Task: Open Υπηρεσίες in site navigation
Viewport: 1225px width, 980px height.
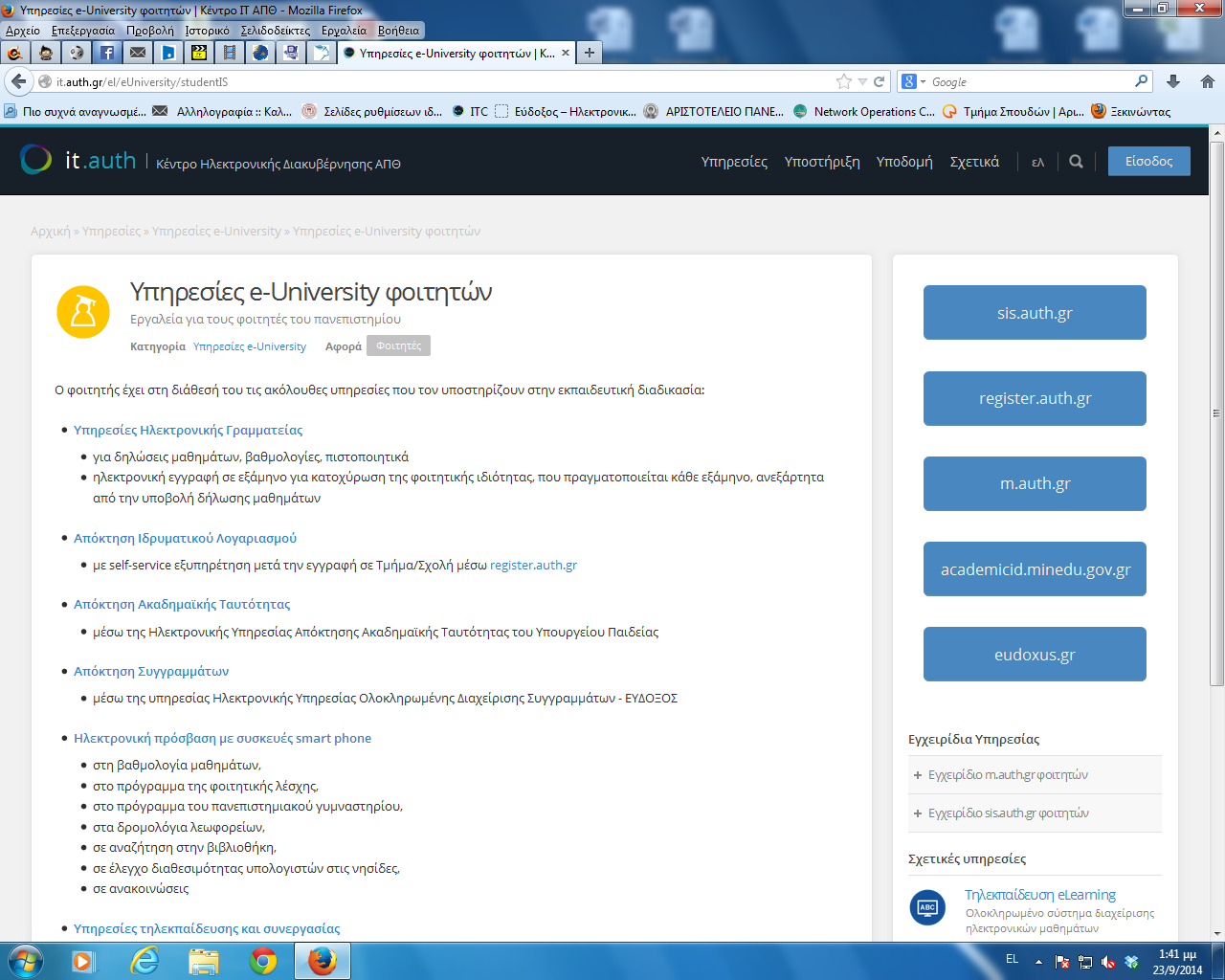Action: coord(734,162)
